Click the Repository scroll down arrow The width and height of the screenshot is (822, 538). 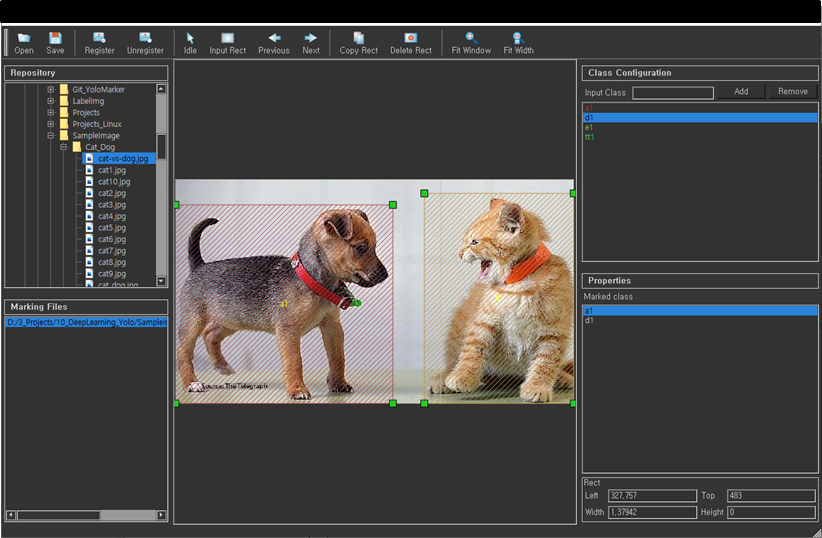161,281
